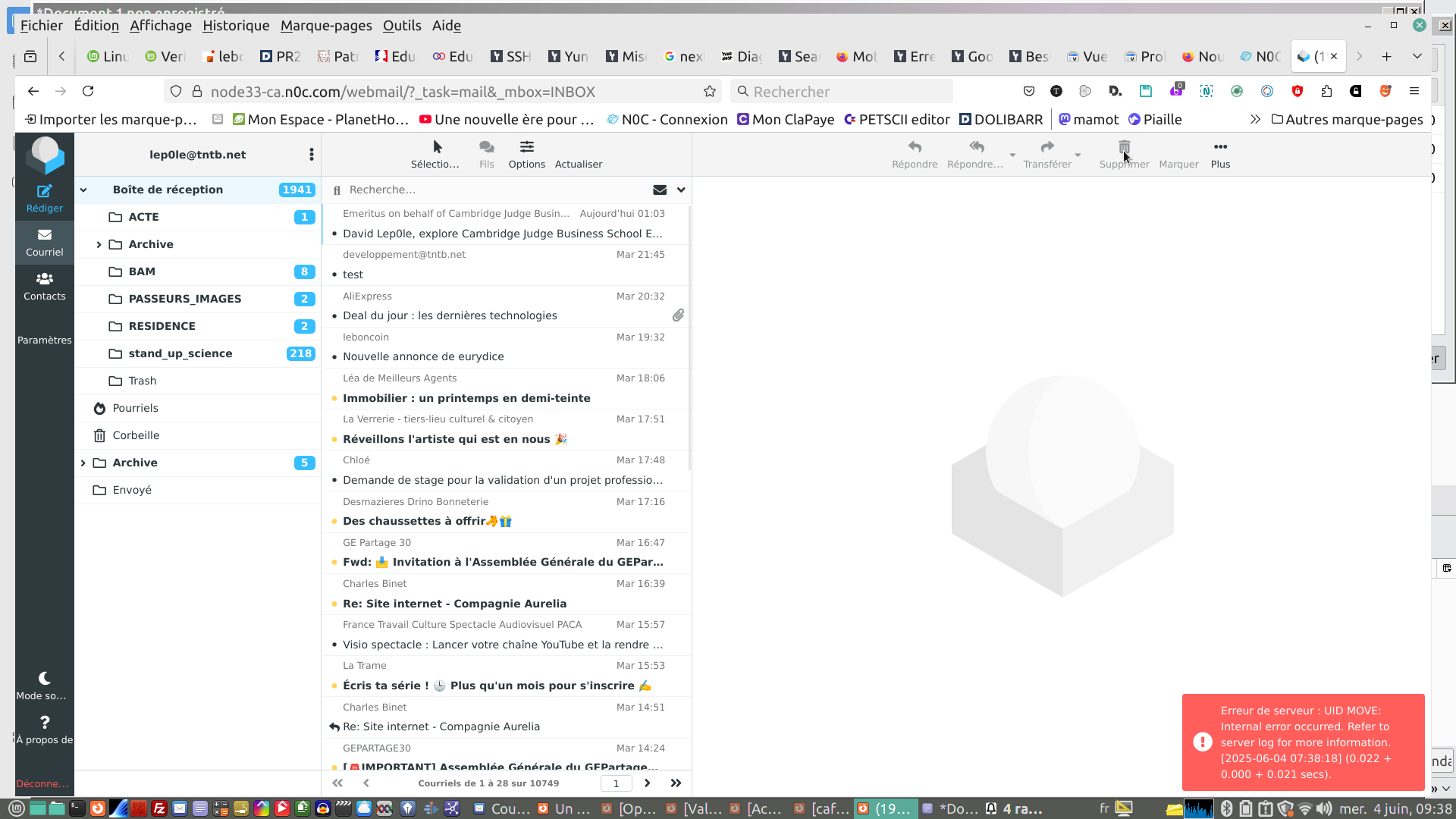The image size is (1456, 819).
Task: Bookmark page with star icon
Action: click(710, 92)
